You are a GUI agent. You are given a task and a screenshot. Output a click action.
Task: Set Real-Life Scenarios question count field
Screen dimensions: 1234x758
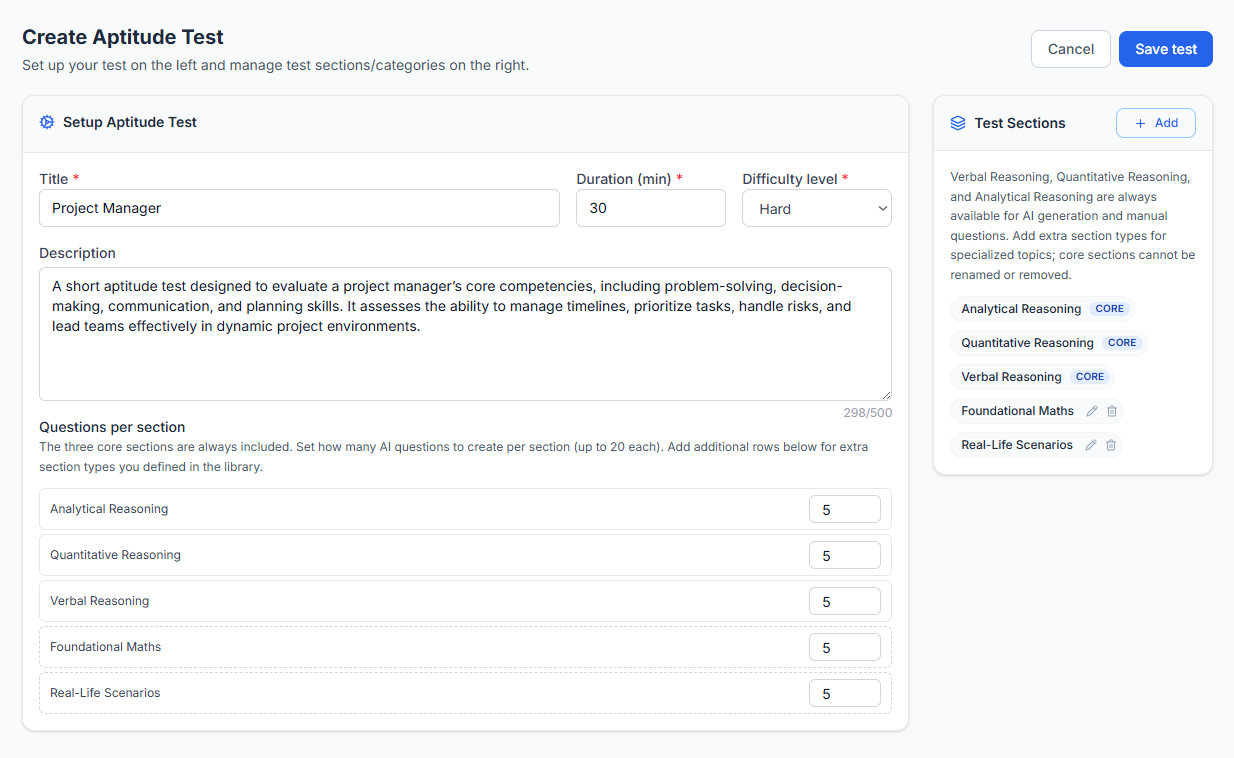[845, 693]
